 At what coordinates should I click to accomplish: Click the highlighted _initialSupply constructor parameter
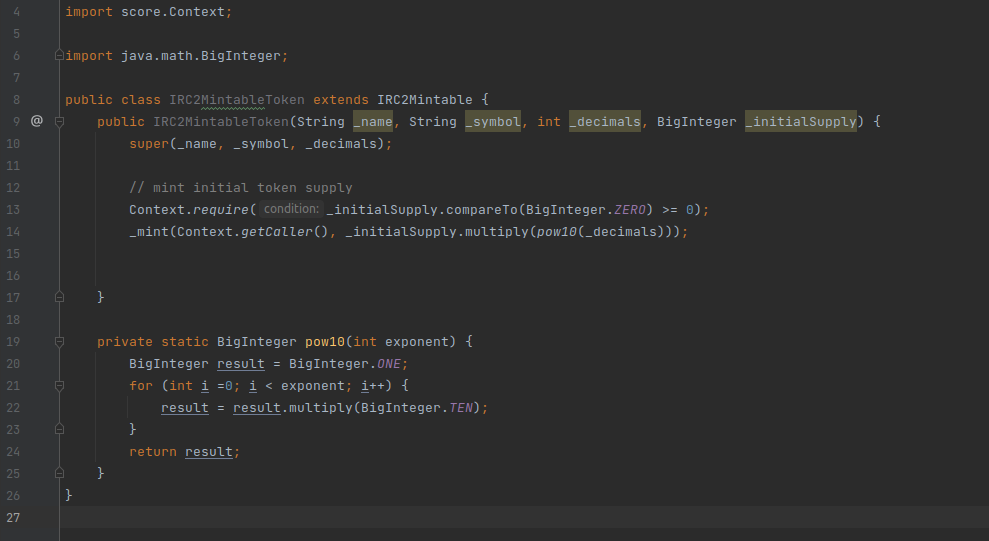(x=800, y=121)
